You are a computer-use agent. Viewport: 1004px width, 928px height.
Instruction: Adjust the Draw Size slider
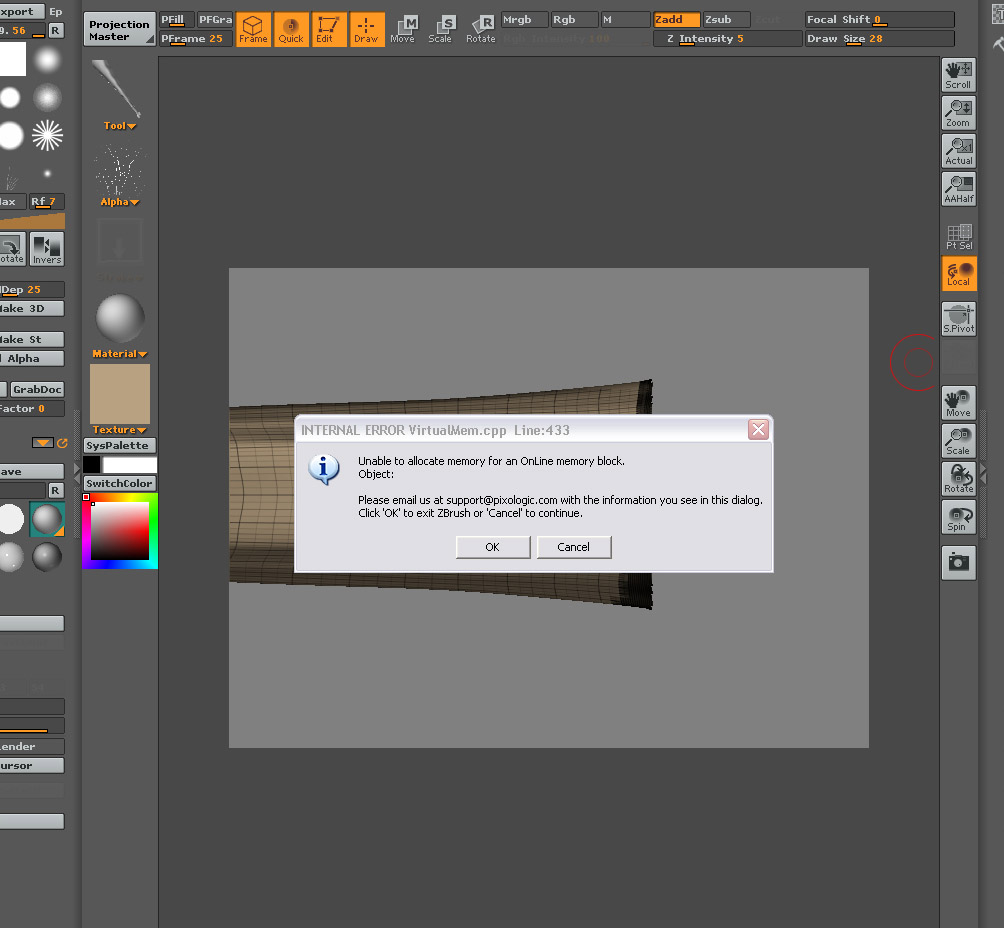(879, 39)
